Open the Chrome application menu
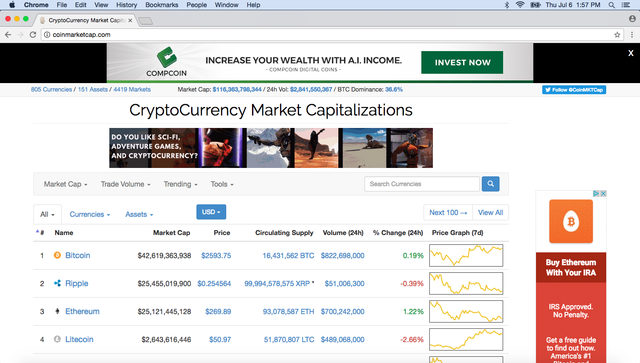 pos(36,5)
